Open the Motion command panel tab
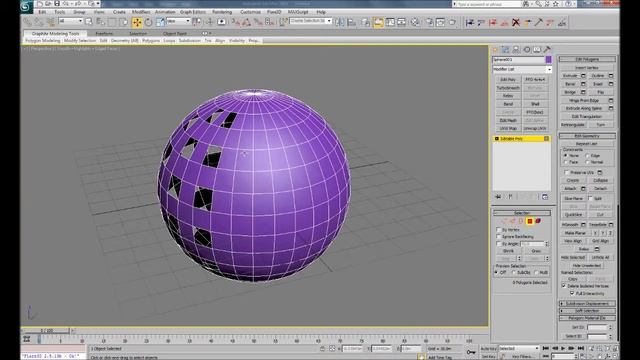Image resolution: width=640 pixels, height=360 pixels. pos(527,49)
